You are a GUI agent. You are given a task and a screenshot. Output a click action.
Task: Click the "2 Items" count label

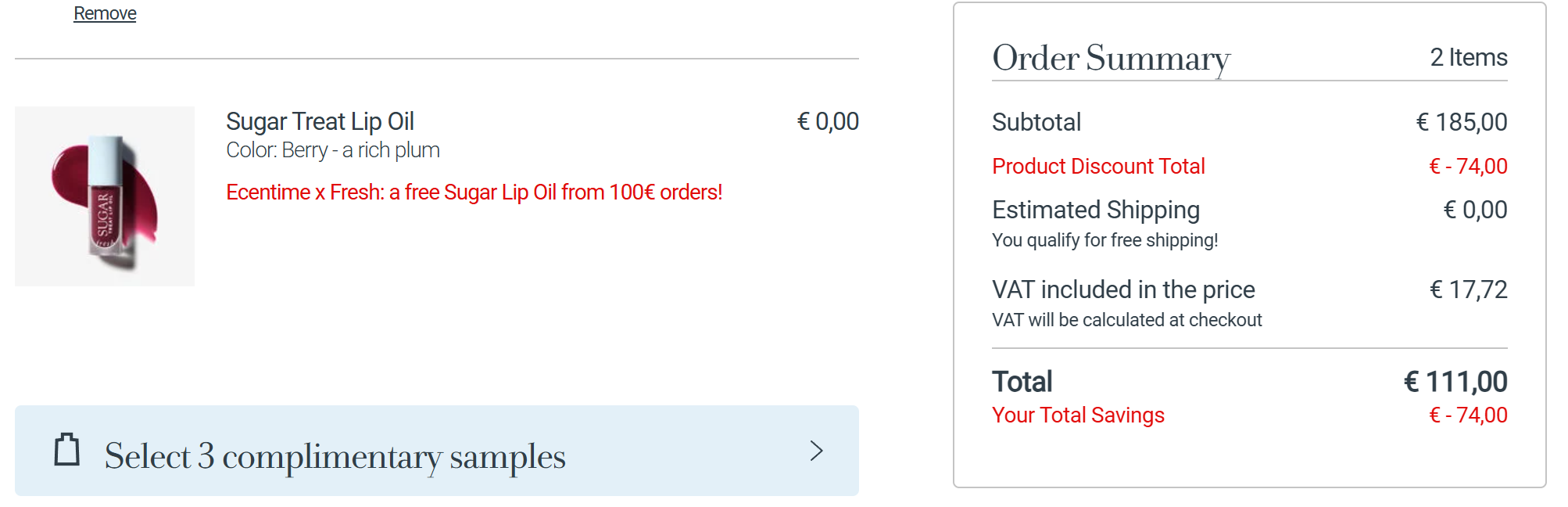pos(1468,57)
